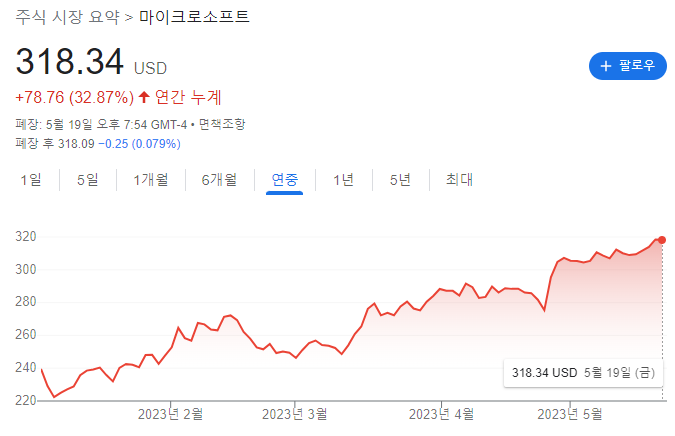The height and width of the screenshot is (436, 675).
Task: Show the 최대 maximum range chart
Action: pos(459,179)
